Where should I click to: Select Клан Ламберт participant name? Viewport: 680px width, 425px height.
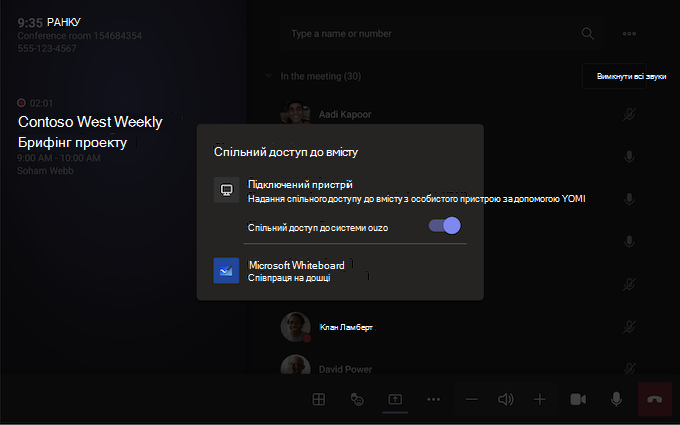pyautogui.click(x=346, y=327)
